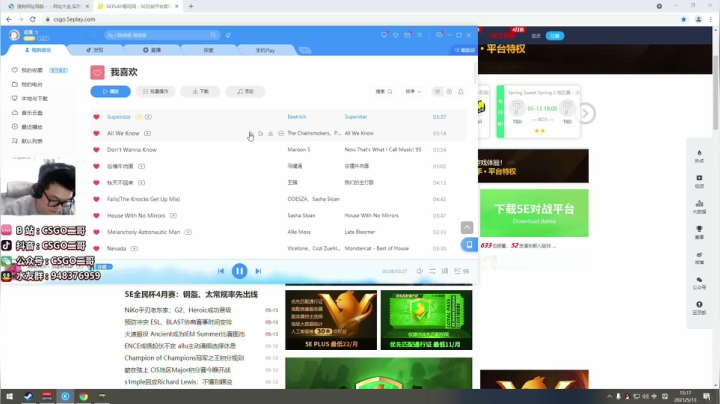This screenshot has width=720, height=404.
Task: Unlike the song Superstar
Action: (96, 117)
